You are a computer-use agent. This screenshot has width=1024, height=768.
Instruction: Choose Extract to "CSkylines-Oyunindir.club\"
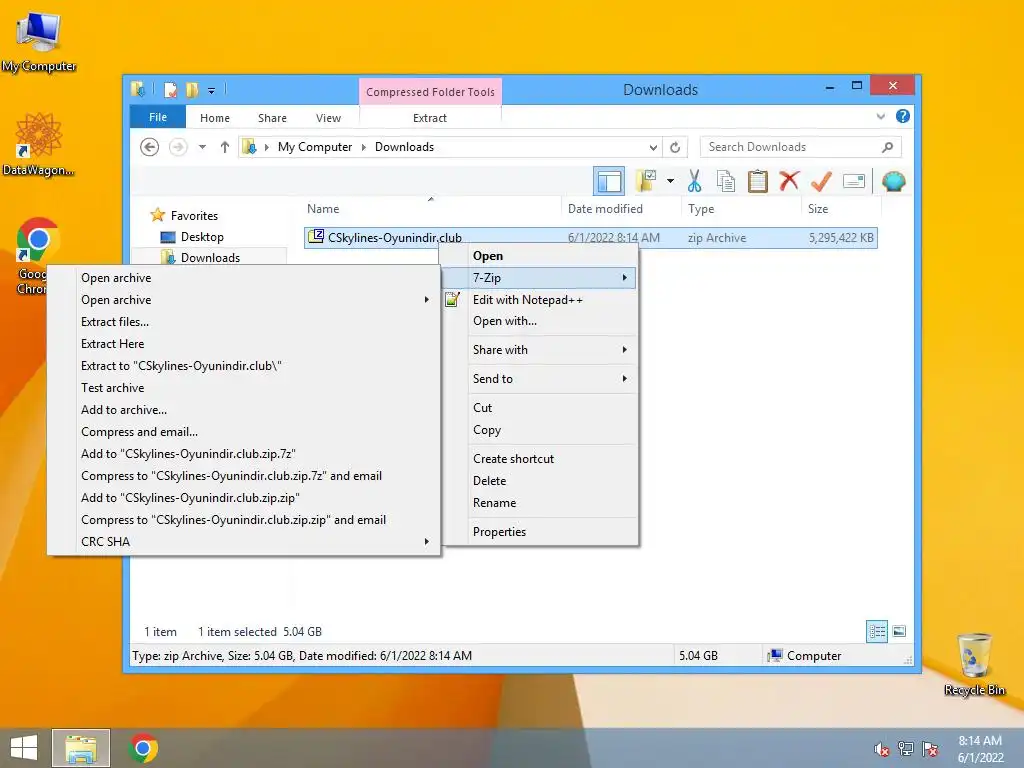[244, 366]
